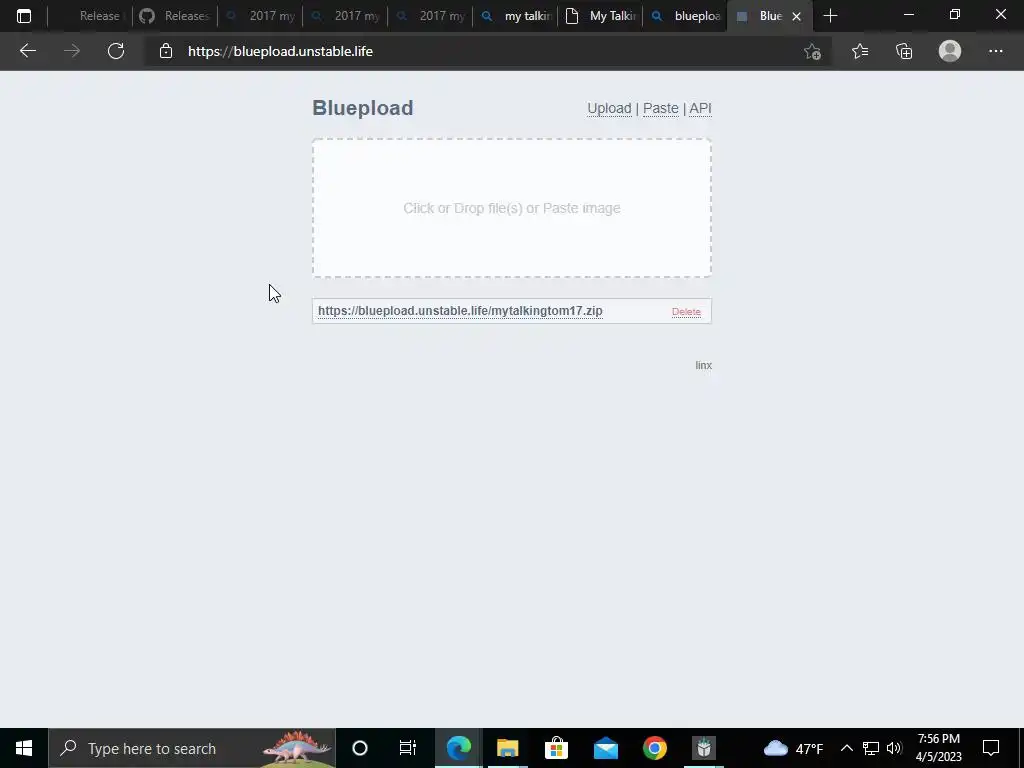The width and height of the screenshot is (1024, 768).
Task: Open the volume speaker tray icon
Action: coord(894,748)
